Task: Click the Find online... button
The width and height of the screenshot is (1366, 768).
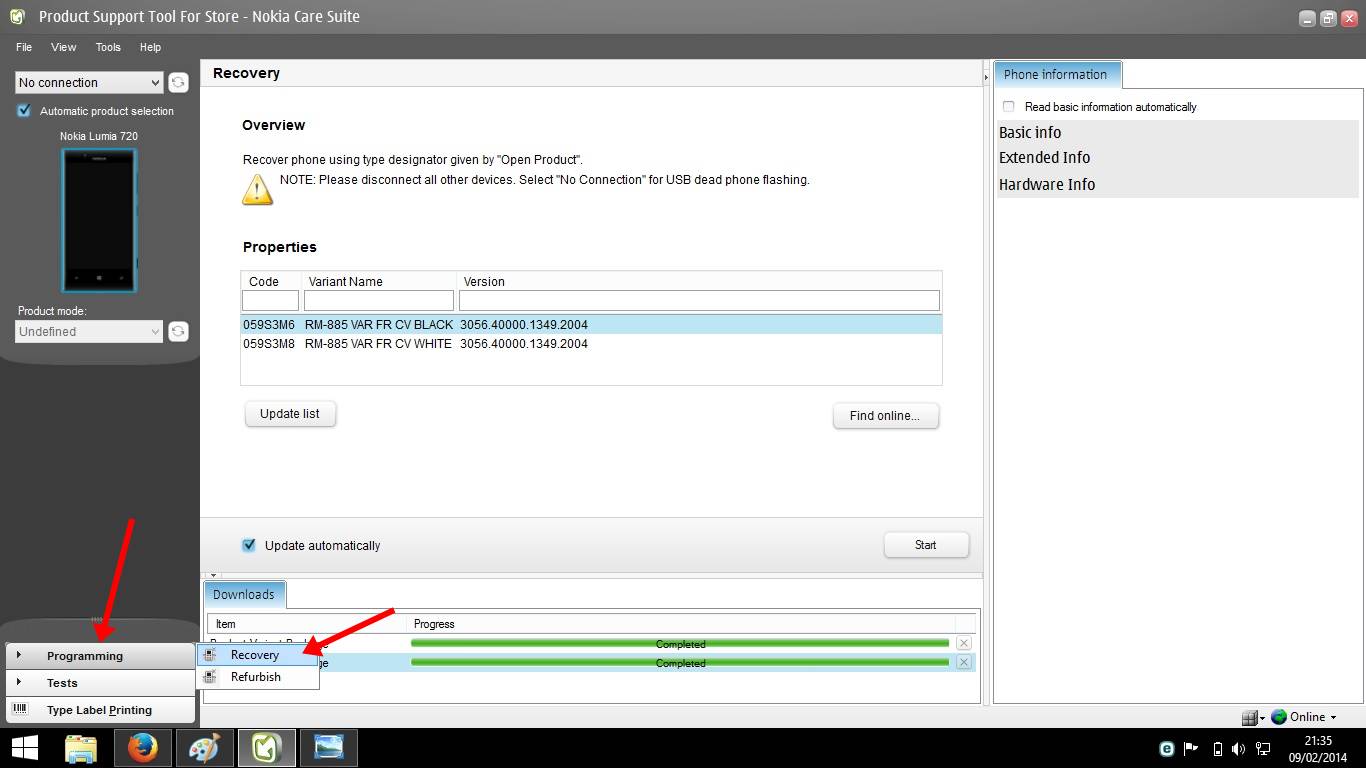Action: (x=885, y=416)
